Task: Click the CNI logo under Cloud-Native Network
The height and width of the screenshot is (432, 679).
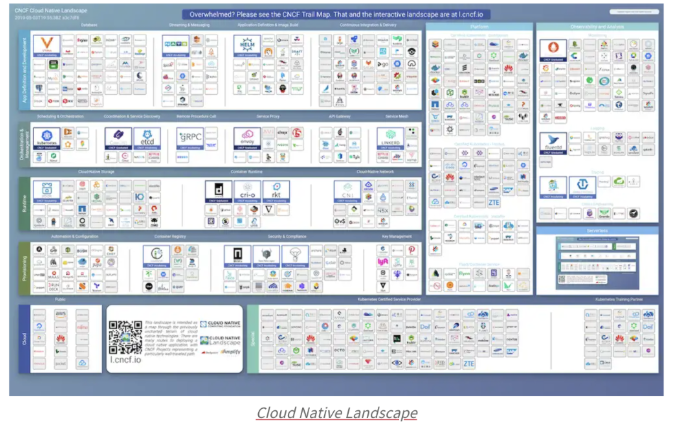Action: [347, 192]
